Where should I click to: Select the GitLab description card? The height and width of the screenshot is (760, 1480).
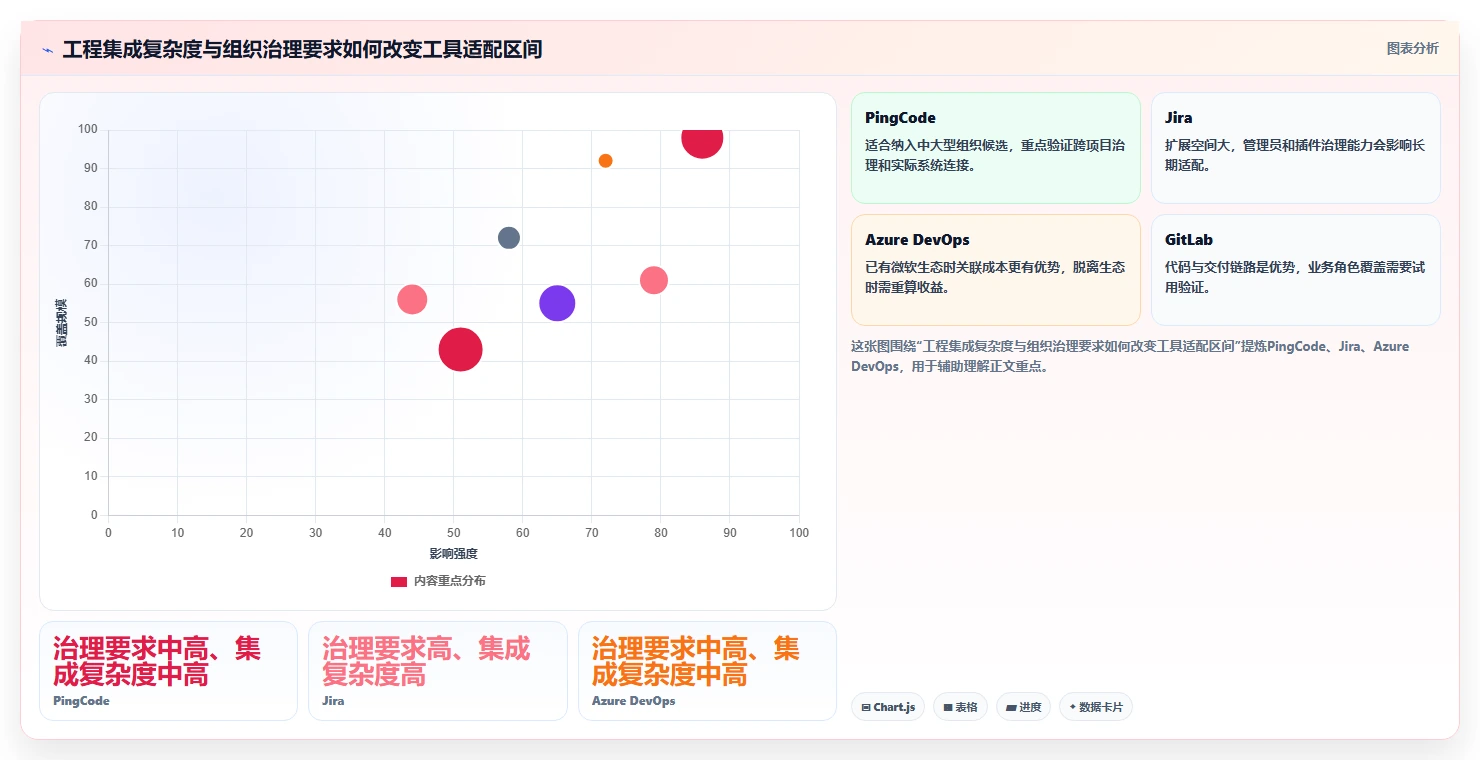click(x=1295, y=270)
